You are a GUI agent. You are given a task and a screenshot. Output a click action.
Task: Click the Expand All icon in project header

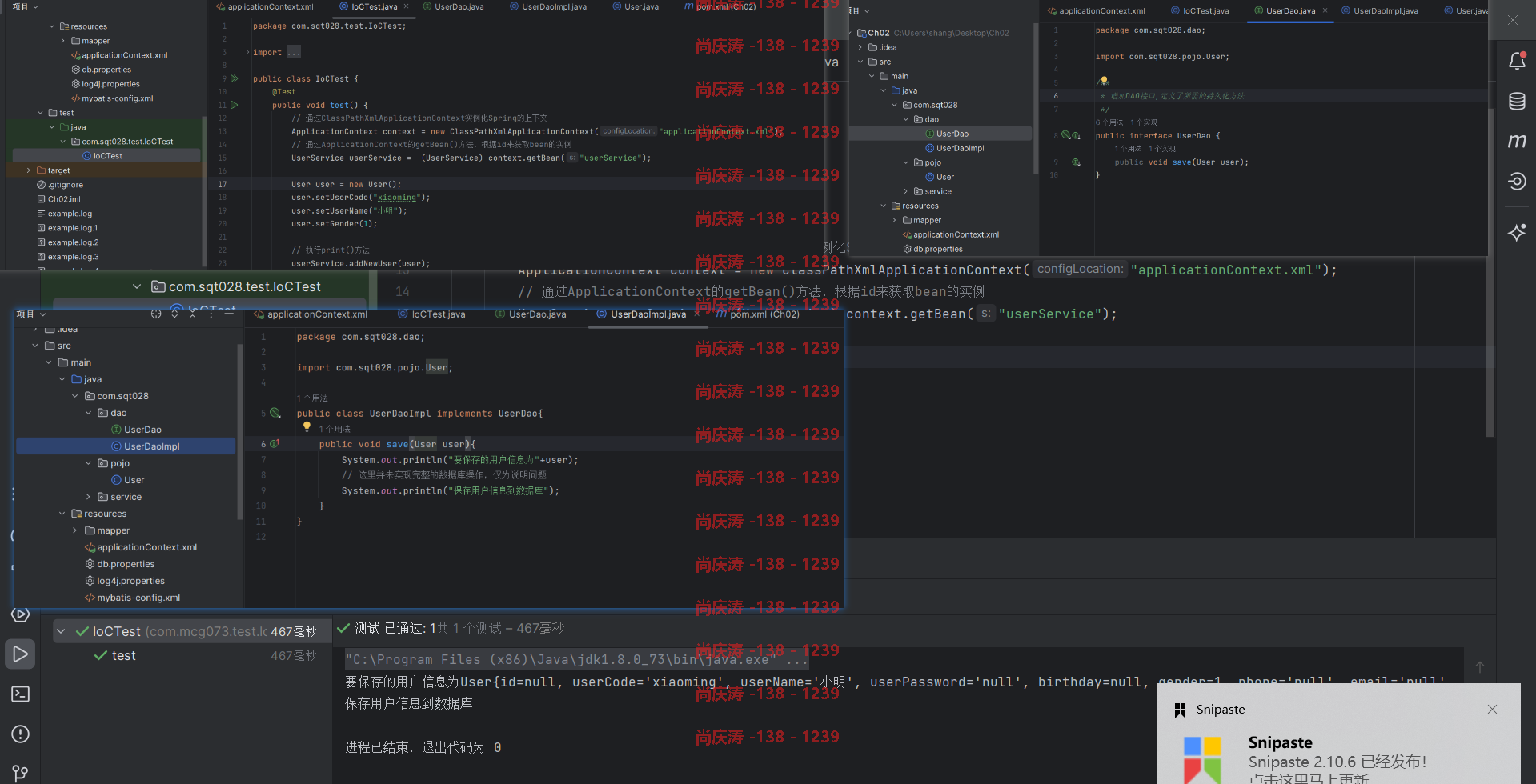pos(174,314)
